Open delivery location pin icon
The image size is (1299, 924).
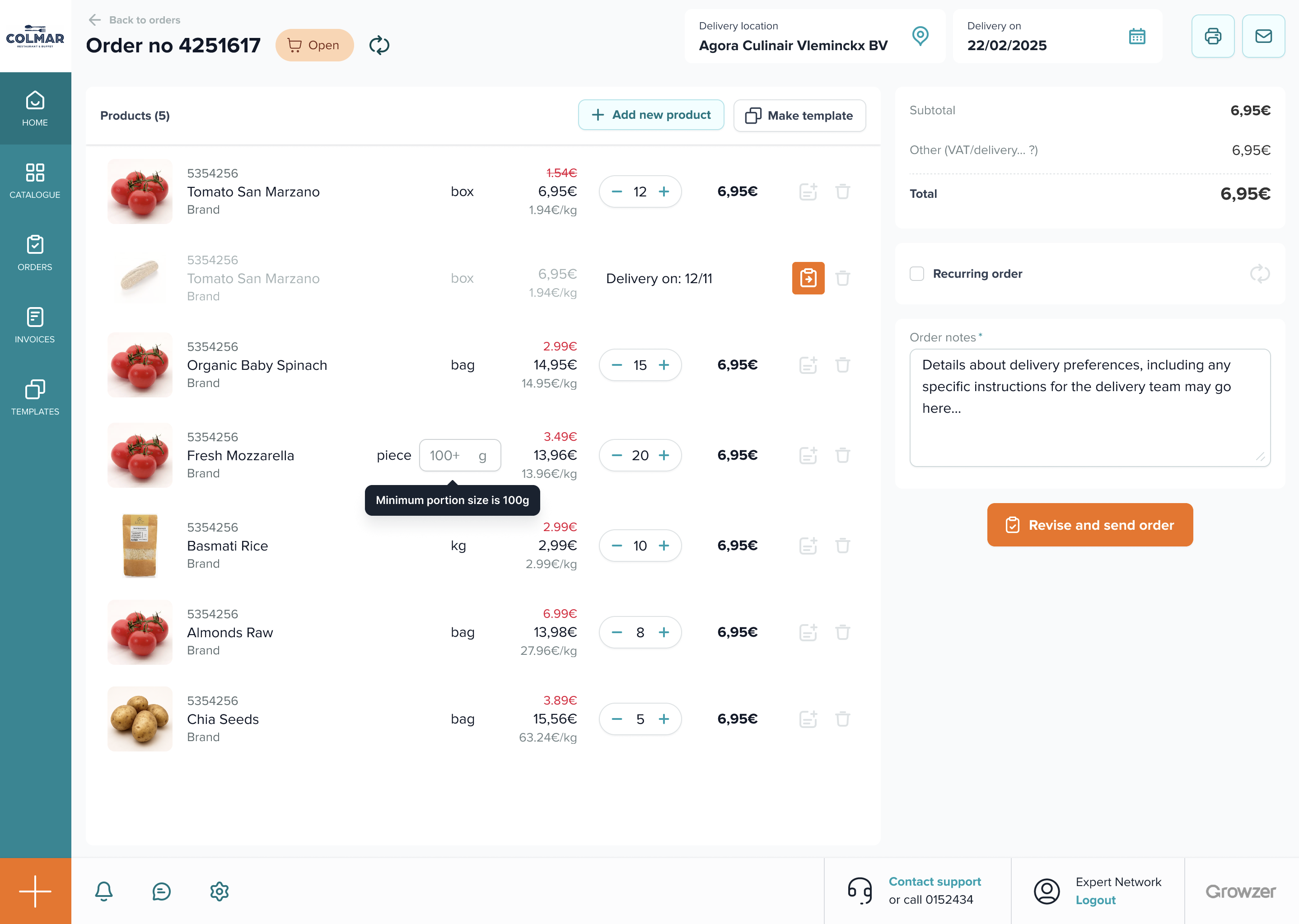920,36
